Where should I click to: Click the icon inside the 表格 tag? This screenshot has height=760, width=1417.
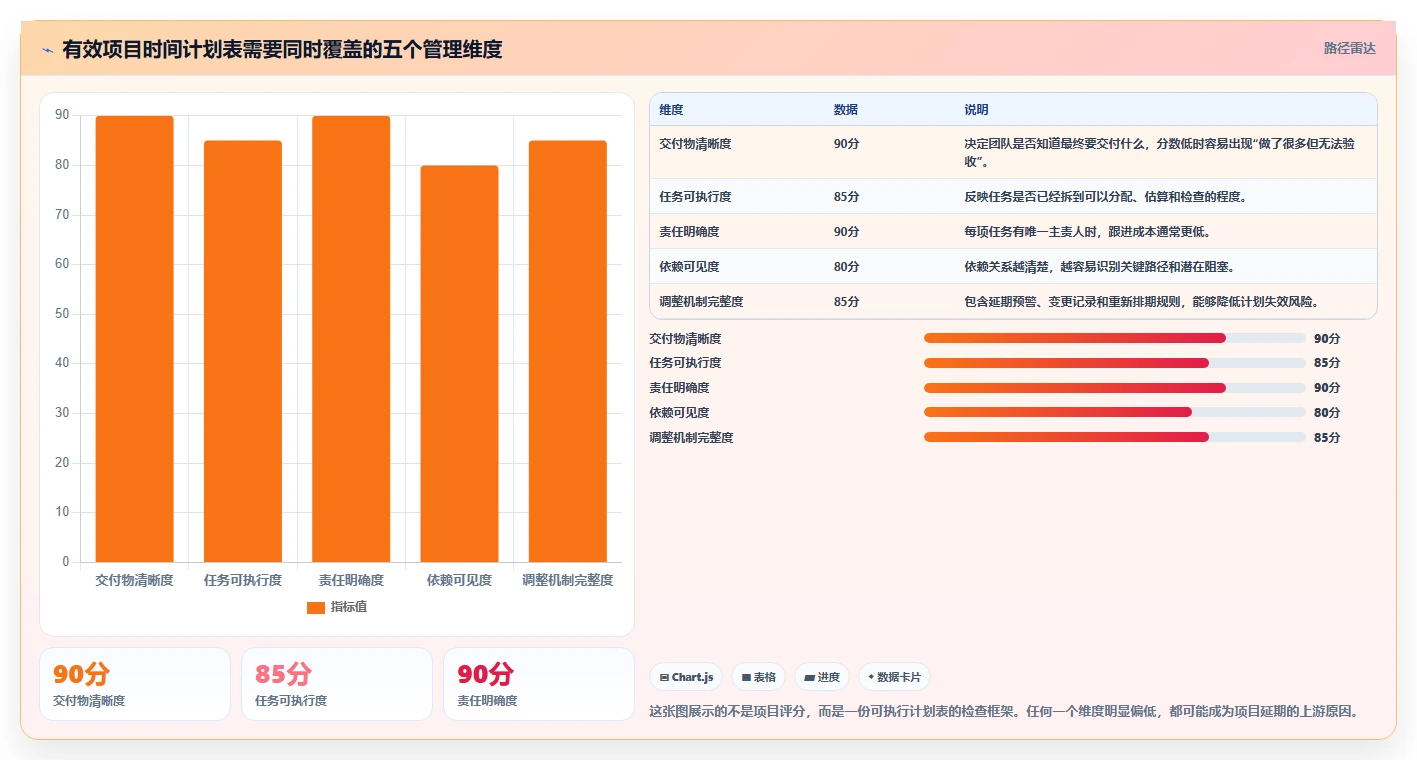pyautogui.click(x=746, y=677)
